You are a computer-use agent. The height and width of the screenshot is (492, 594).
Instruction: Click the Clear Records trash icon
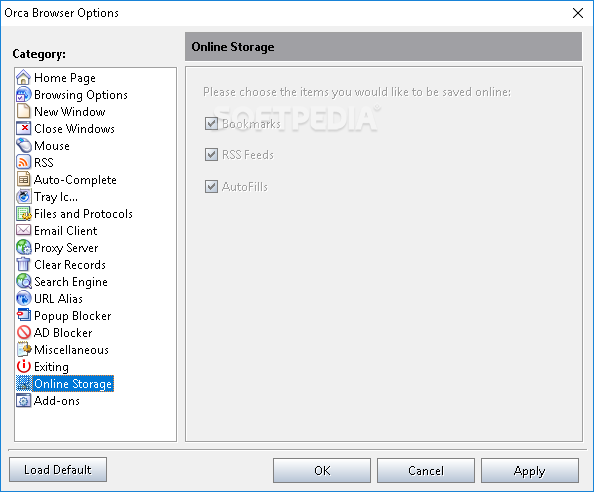tap(23, 264)
